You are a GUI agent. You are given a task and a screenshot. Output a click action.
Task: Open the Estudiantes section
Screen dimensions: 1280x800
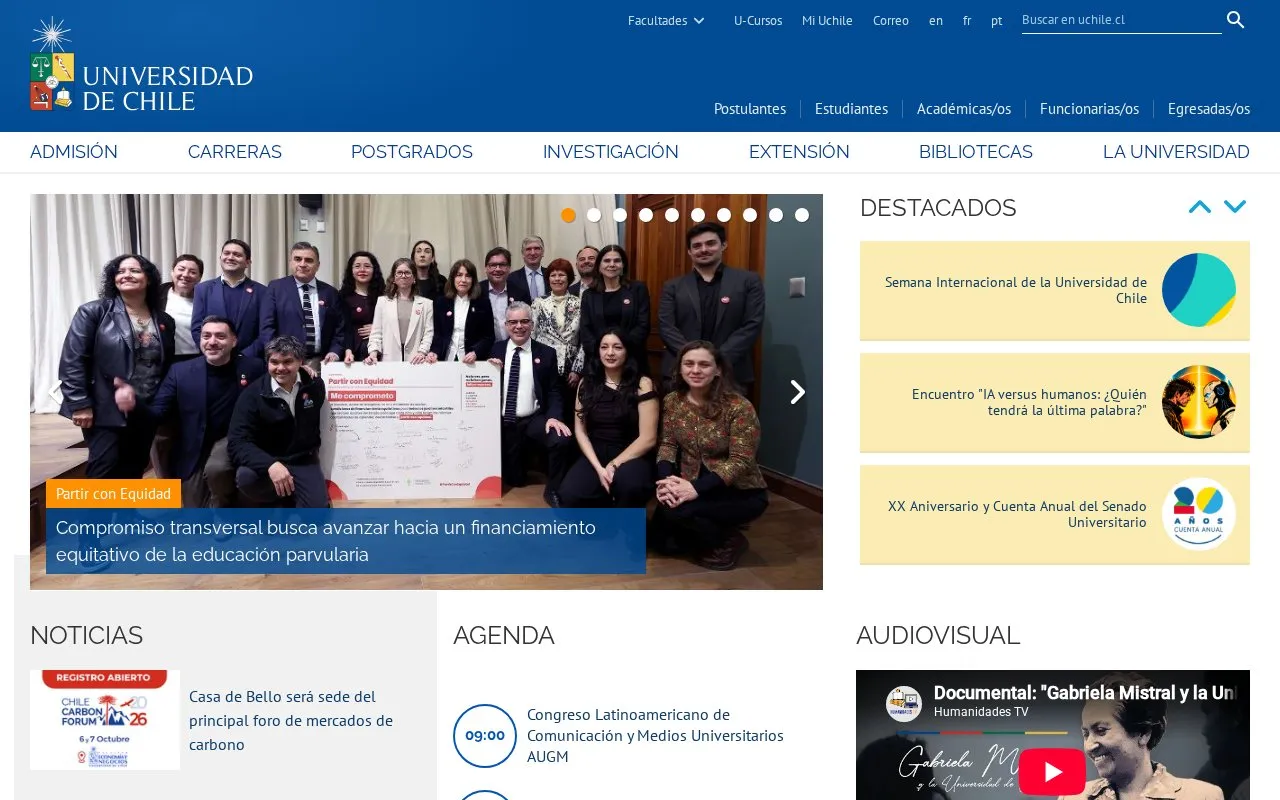(x=851, y=109)
